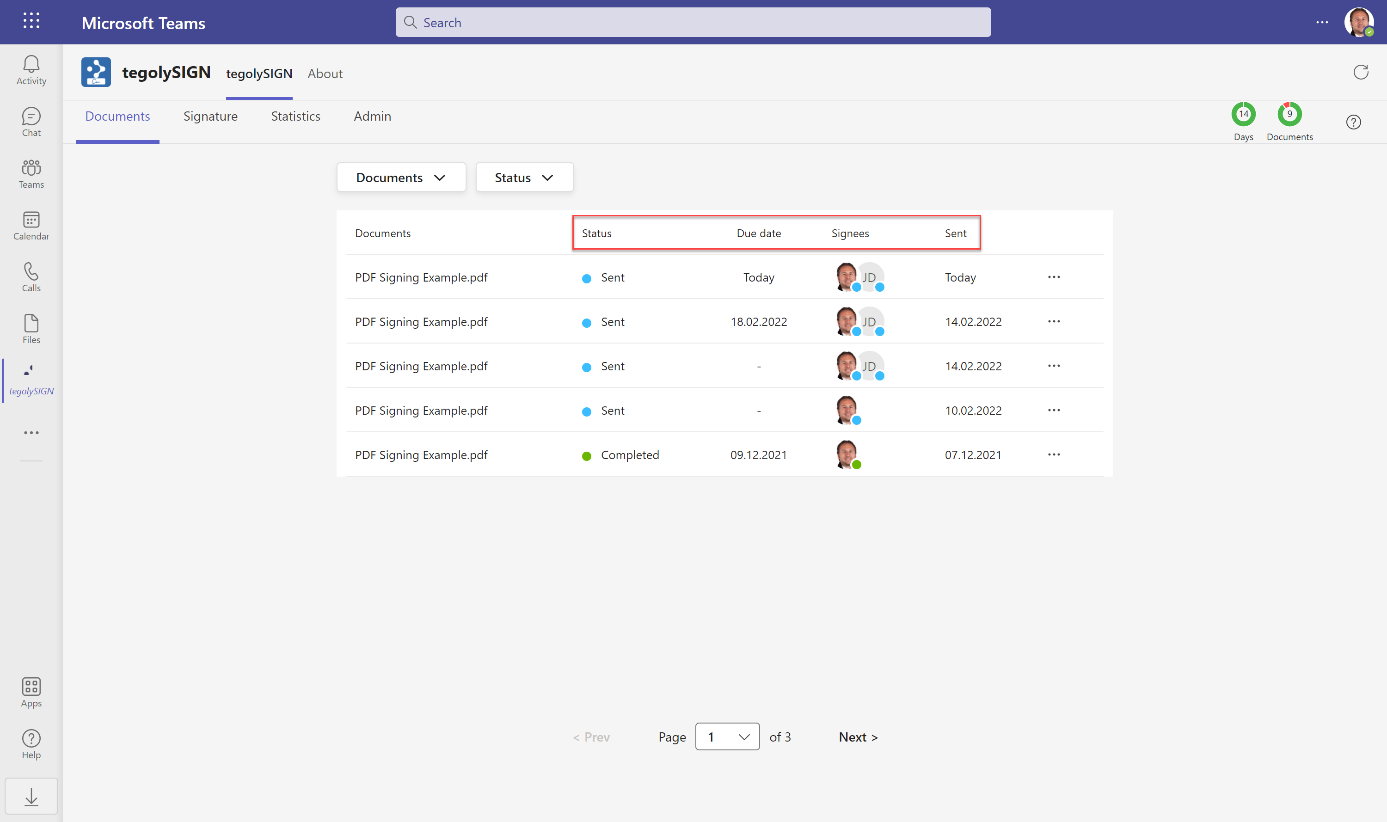Image resolution: width=1387 pixels, height=822 pixels.
Task: Expand the Documents filter dropdown
Action: point(401,177)
